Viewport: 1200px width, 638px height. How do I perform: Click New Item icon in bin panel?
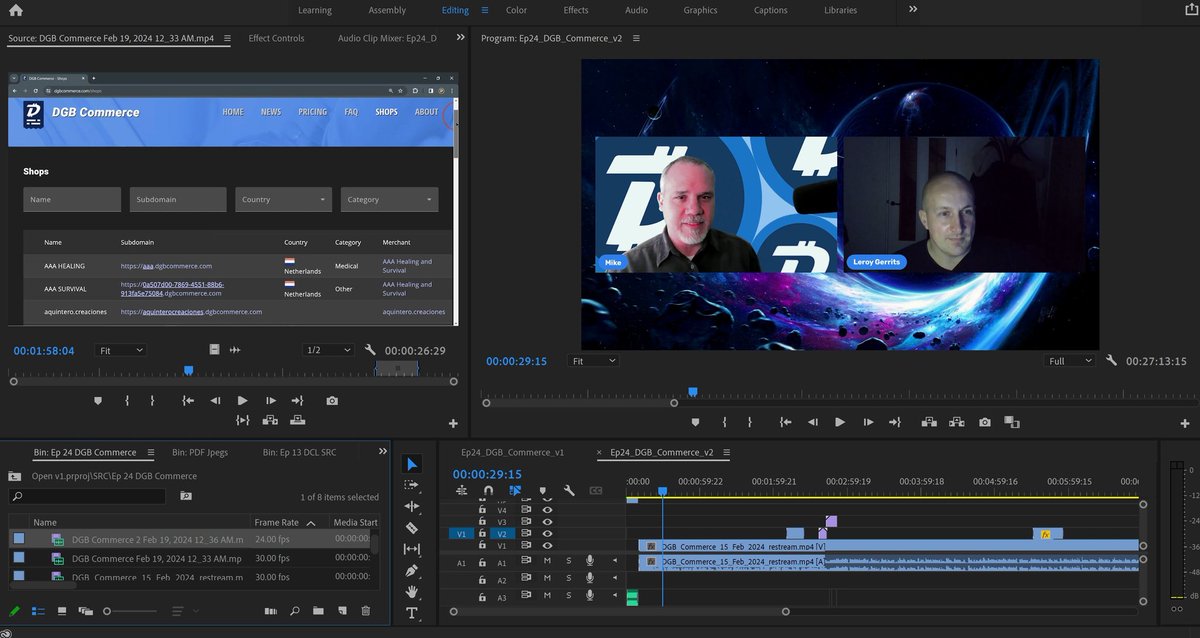341,611
